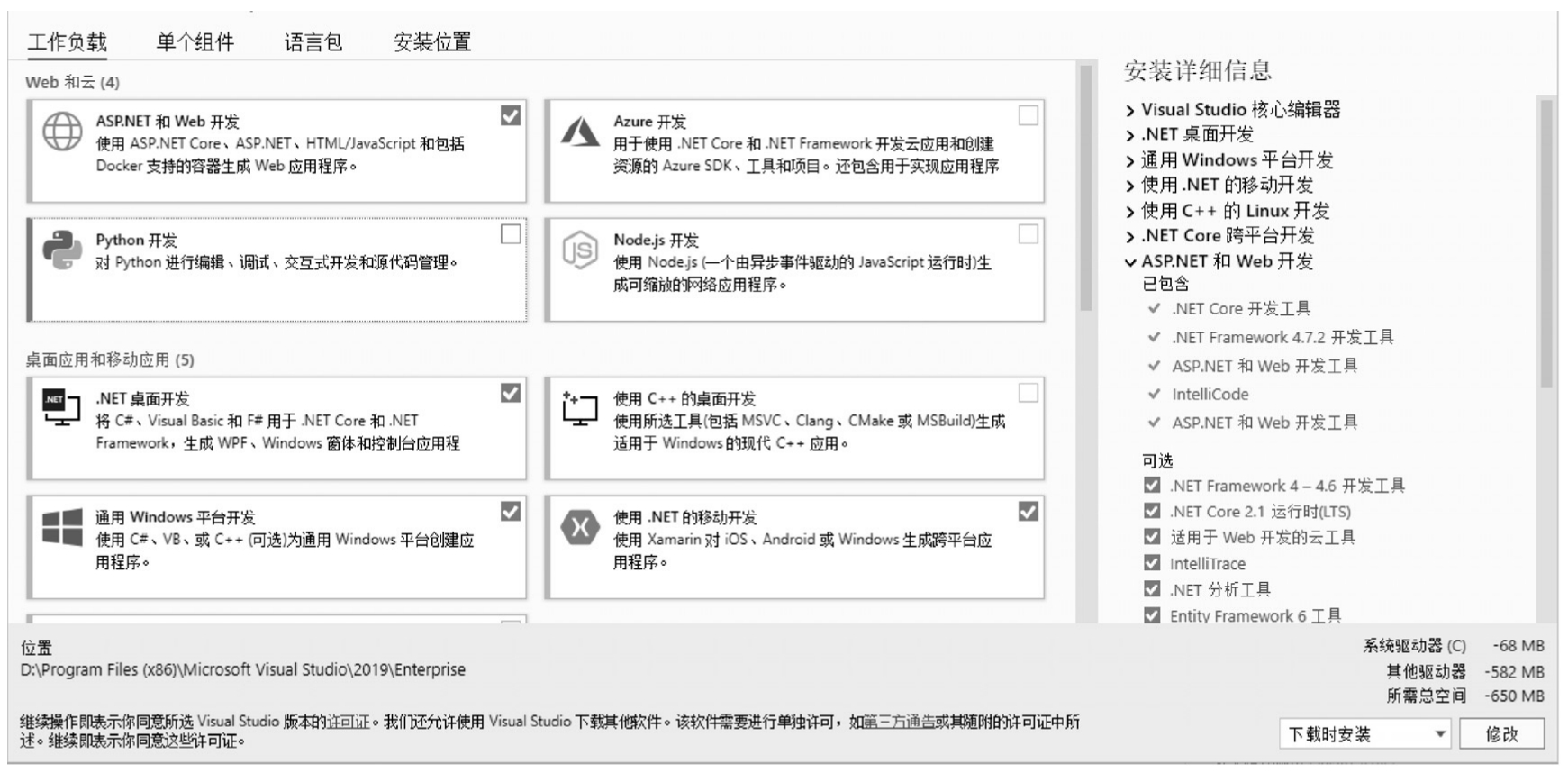The image size is (1568, 773).
Task: Click the included .NET Framework 4.7.2 开发工具 item
Action: point(1282,337)
